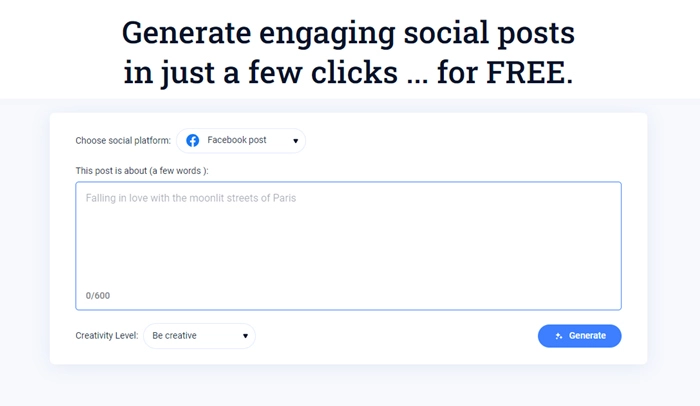This screenshot has height=406, width=700.
Task: Click the 0/600 character counter
Action: coord(98,296)
